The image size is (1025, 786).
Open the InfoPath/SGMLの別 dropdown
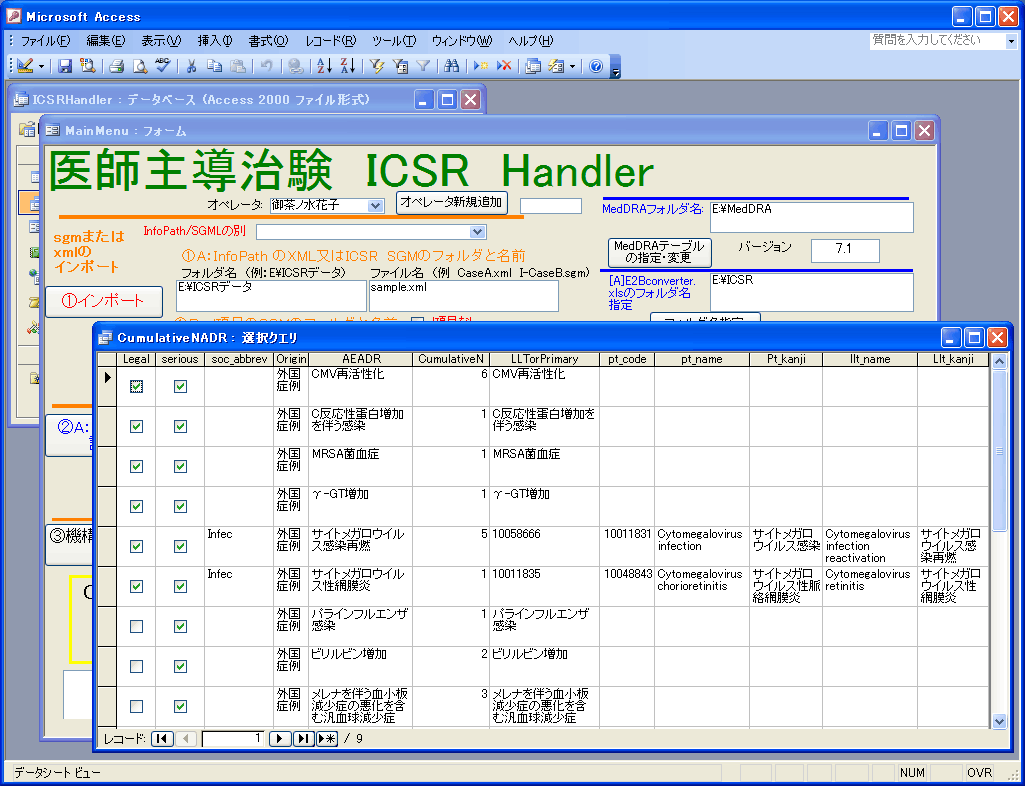point(478,232)
